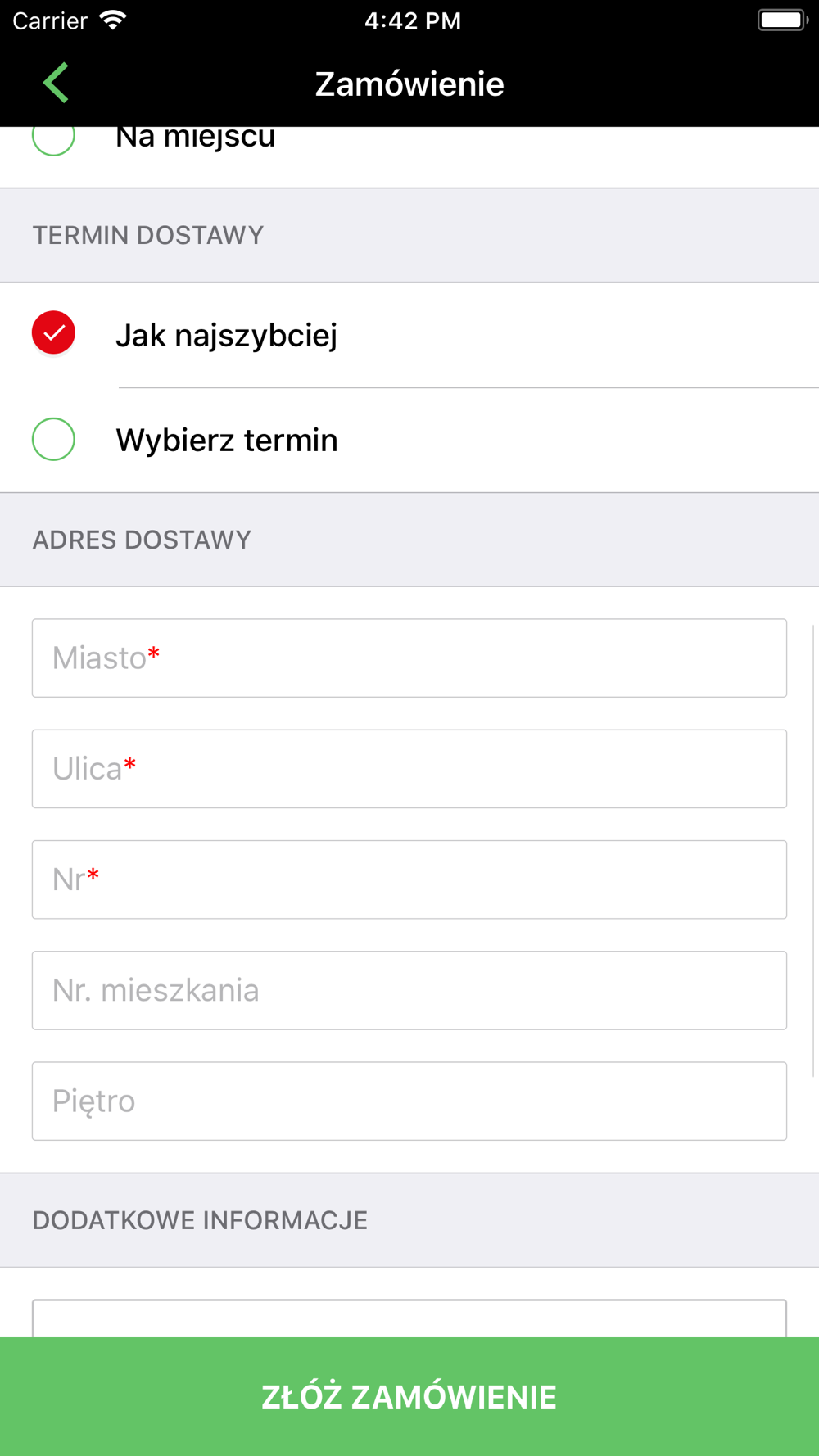Tap the Carrier label in status bar
The image size is (819, 1456).
pyautogui.click(x=50, y=20)
